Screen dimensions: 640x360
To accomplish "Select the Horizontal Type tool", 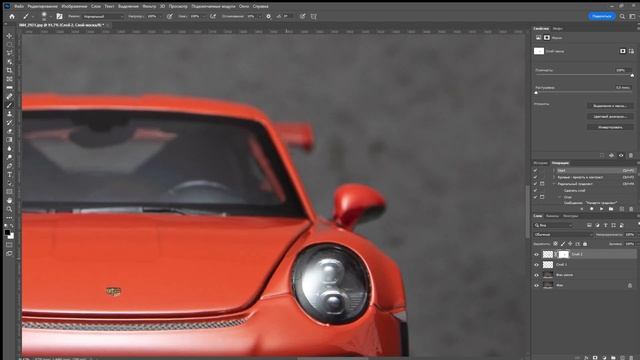I will (x=9, y=175).
